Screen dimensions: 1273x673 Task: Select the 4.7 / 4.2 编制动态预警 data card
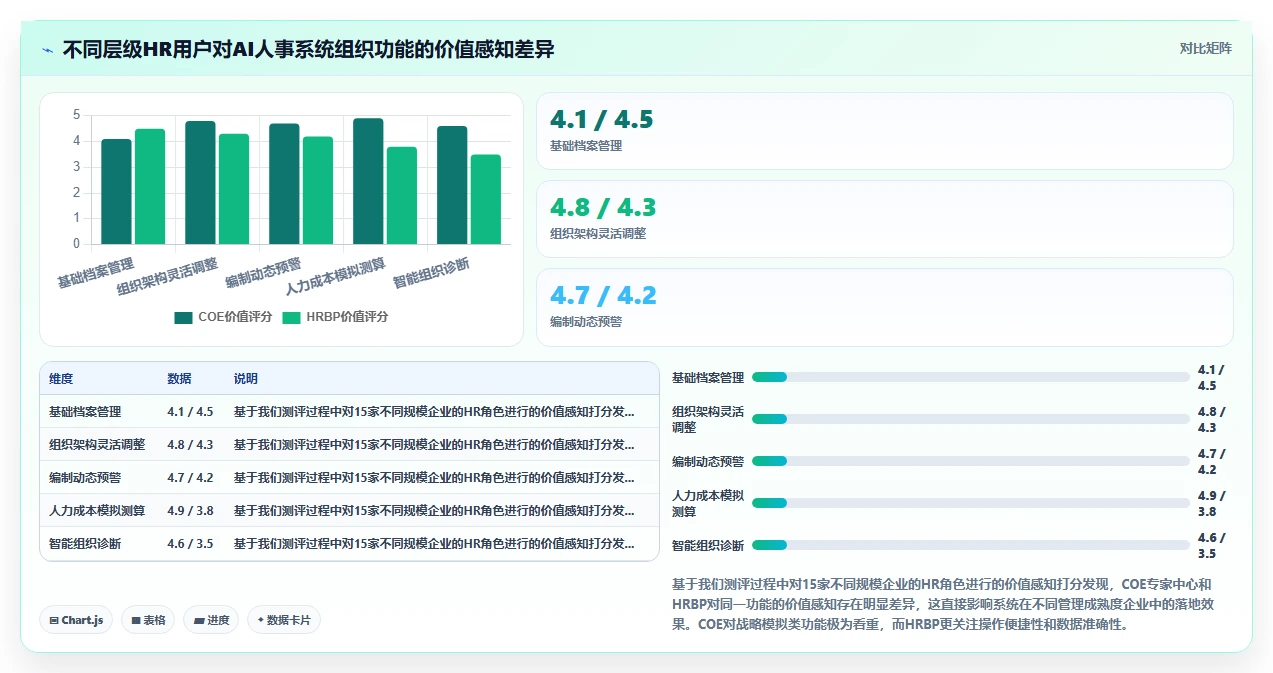885,307
